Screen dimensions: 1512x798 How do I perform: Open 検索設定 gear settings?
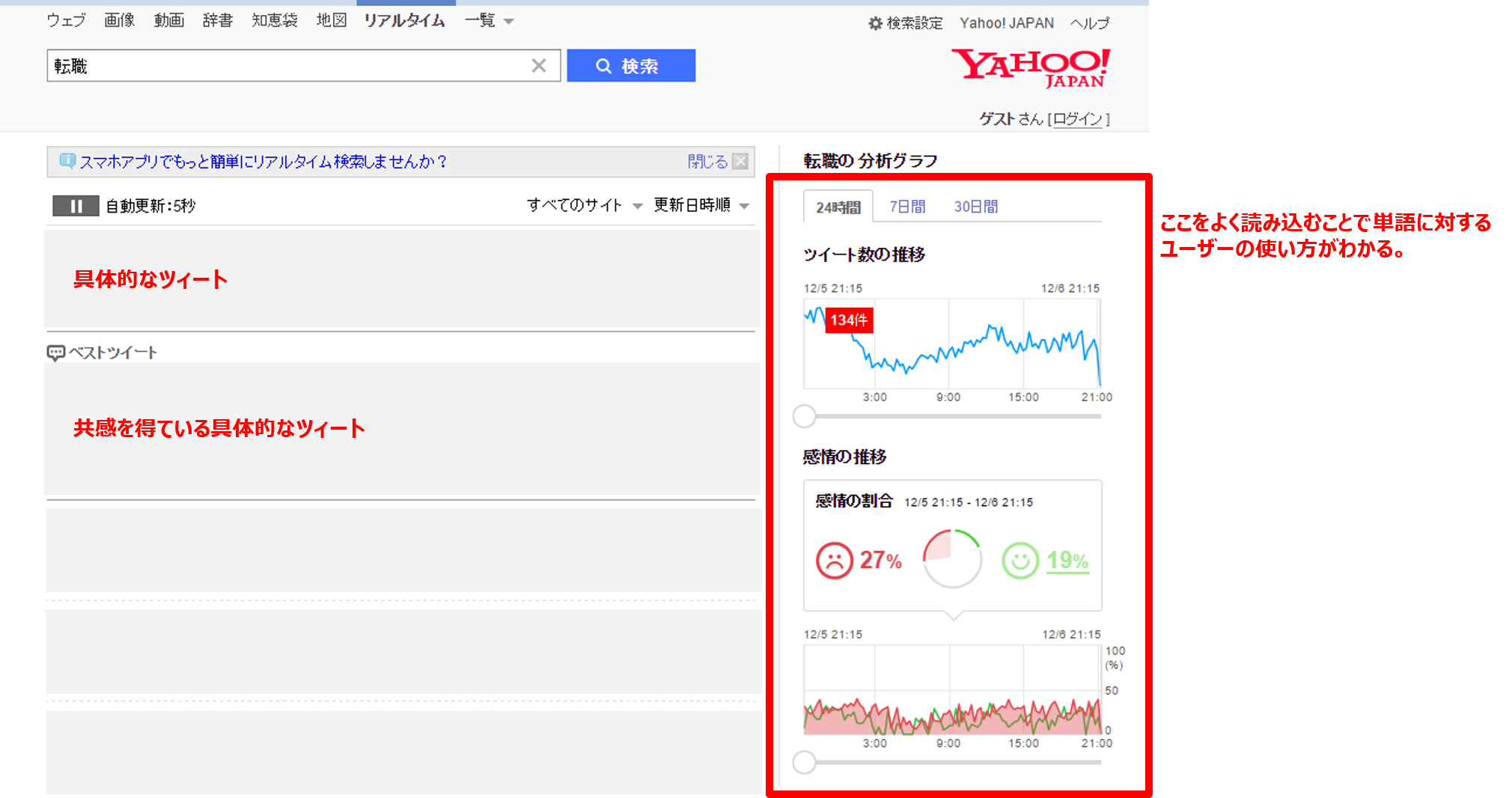click(905, 23)
